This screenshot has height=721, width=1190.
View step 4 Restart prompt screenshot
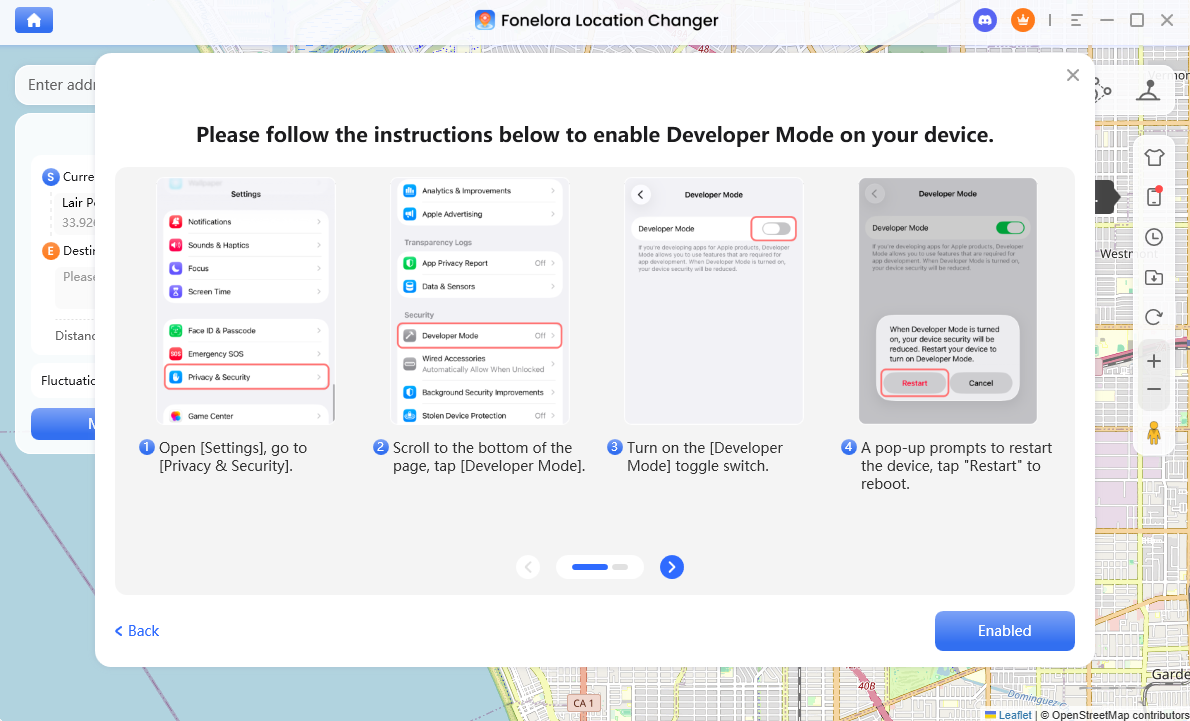947,301
